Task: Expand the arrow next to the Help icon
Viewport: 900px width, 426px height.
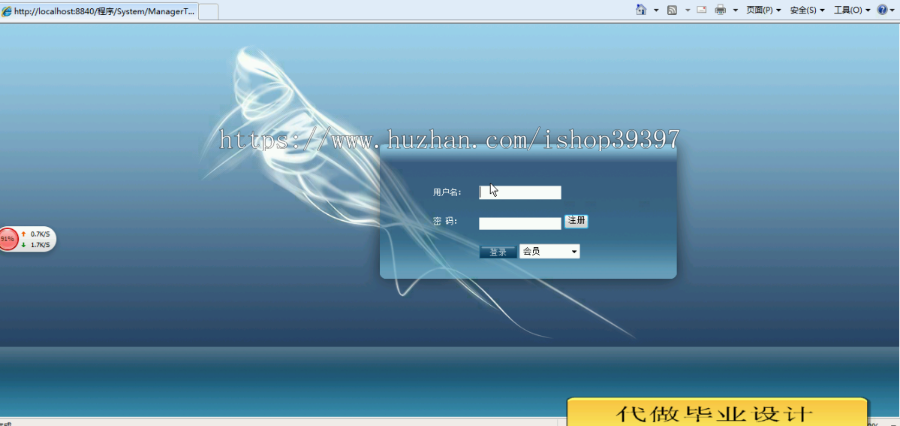Action: 893,10
